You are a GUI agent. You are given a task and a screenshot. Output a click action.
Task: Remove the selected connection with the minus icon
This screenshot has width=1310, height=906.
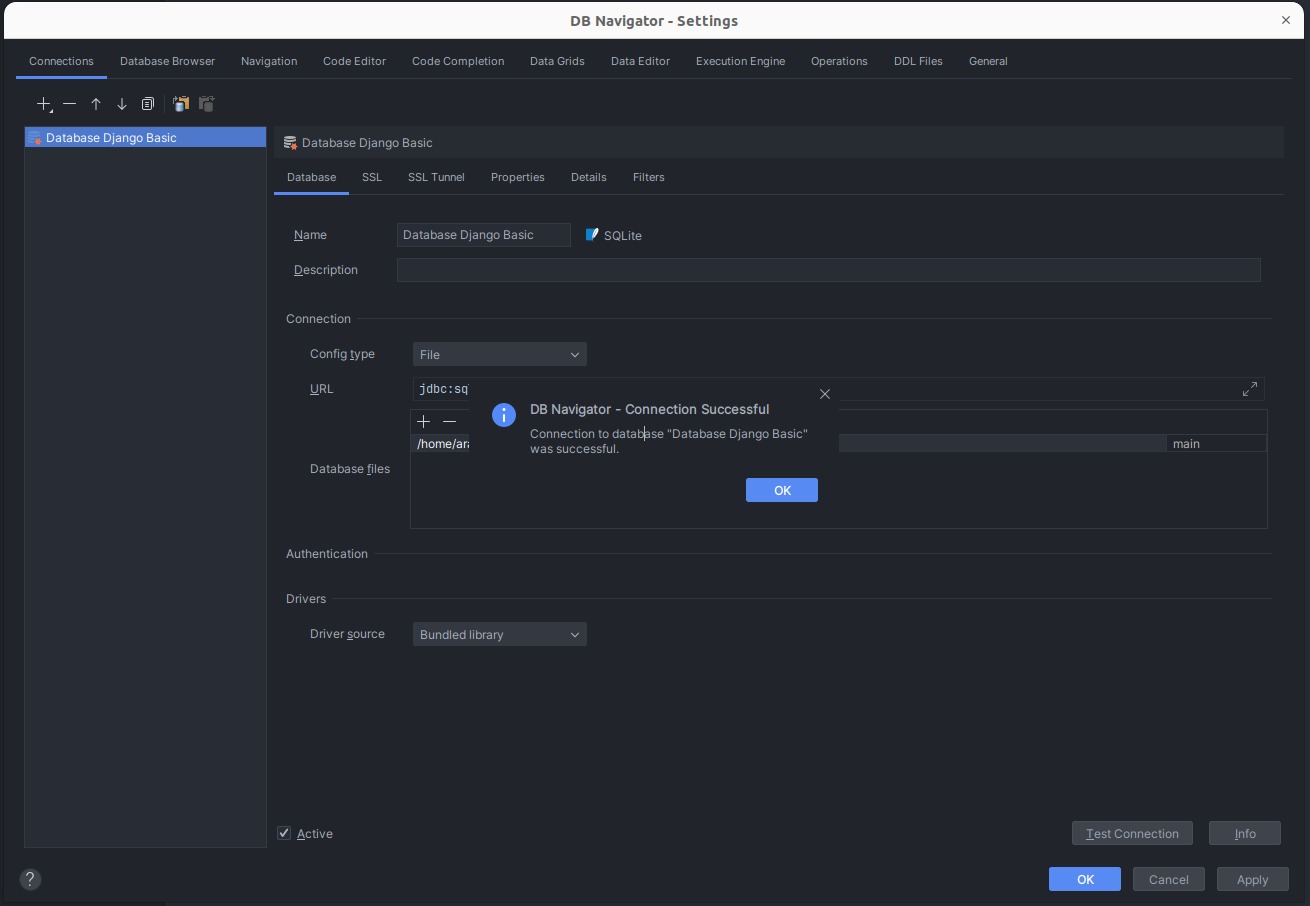point(69,104)
